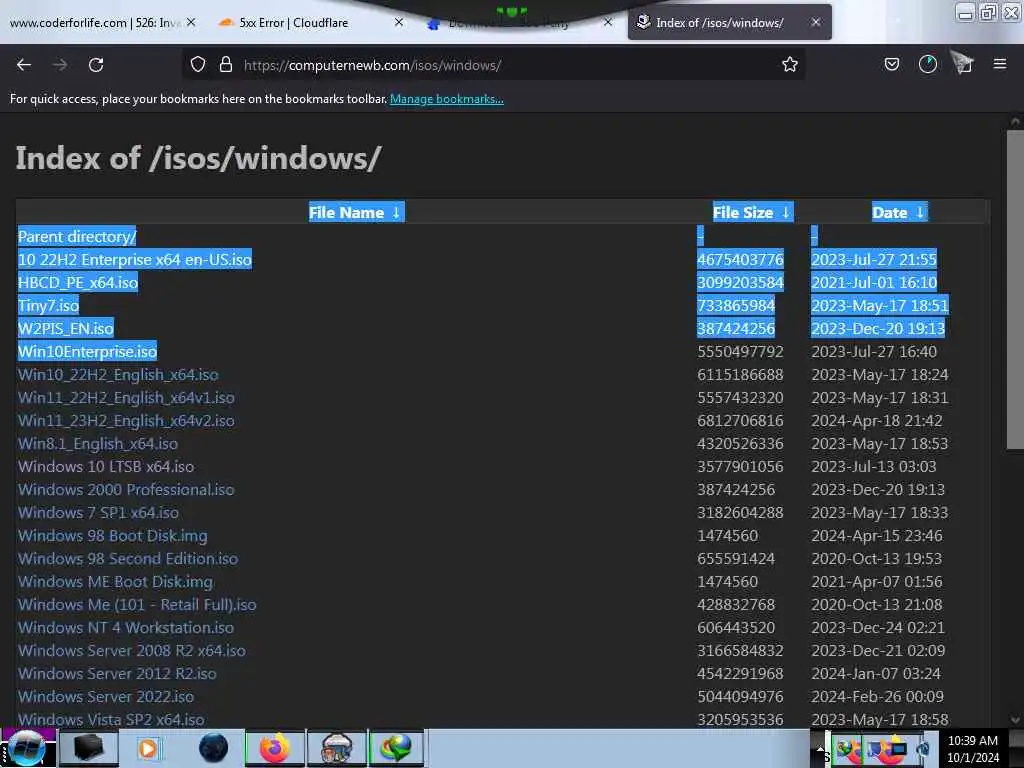This screenshot has height=768, width=1024.
Task: Click scrollbar down arrow
Action: point(1015,720)
